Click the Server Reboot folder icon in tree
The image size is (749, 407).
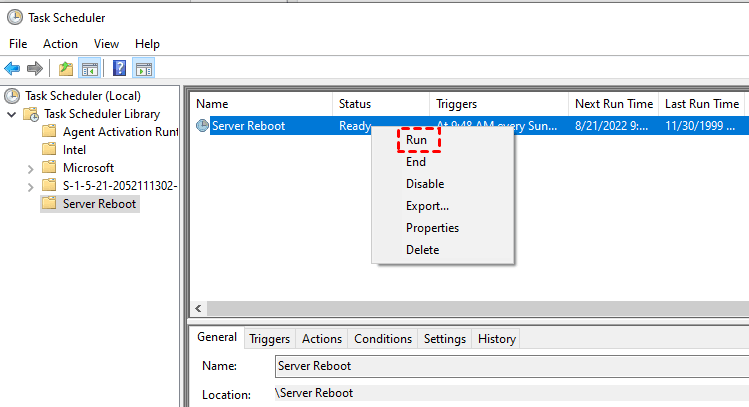click(x=49, y=203)
